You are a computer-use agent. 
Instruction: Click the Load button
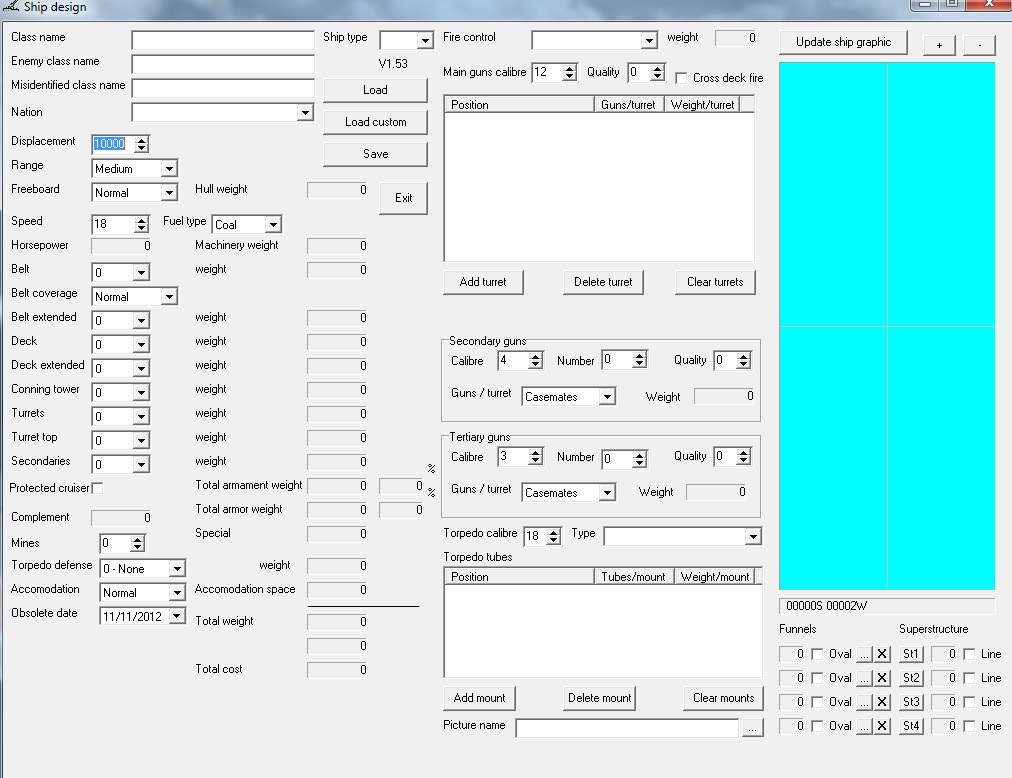(x=375, y=90)
